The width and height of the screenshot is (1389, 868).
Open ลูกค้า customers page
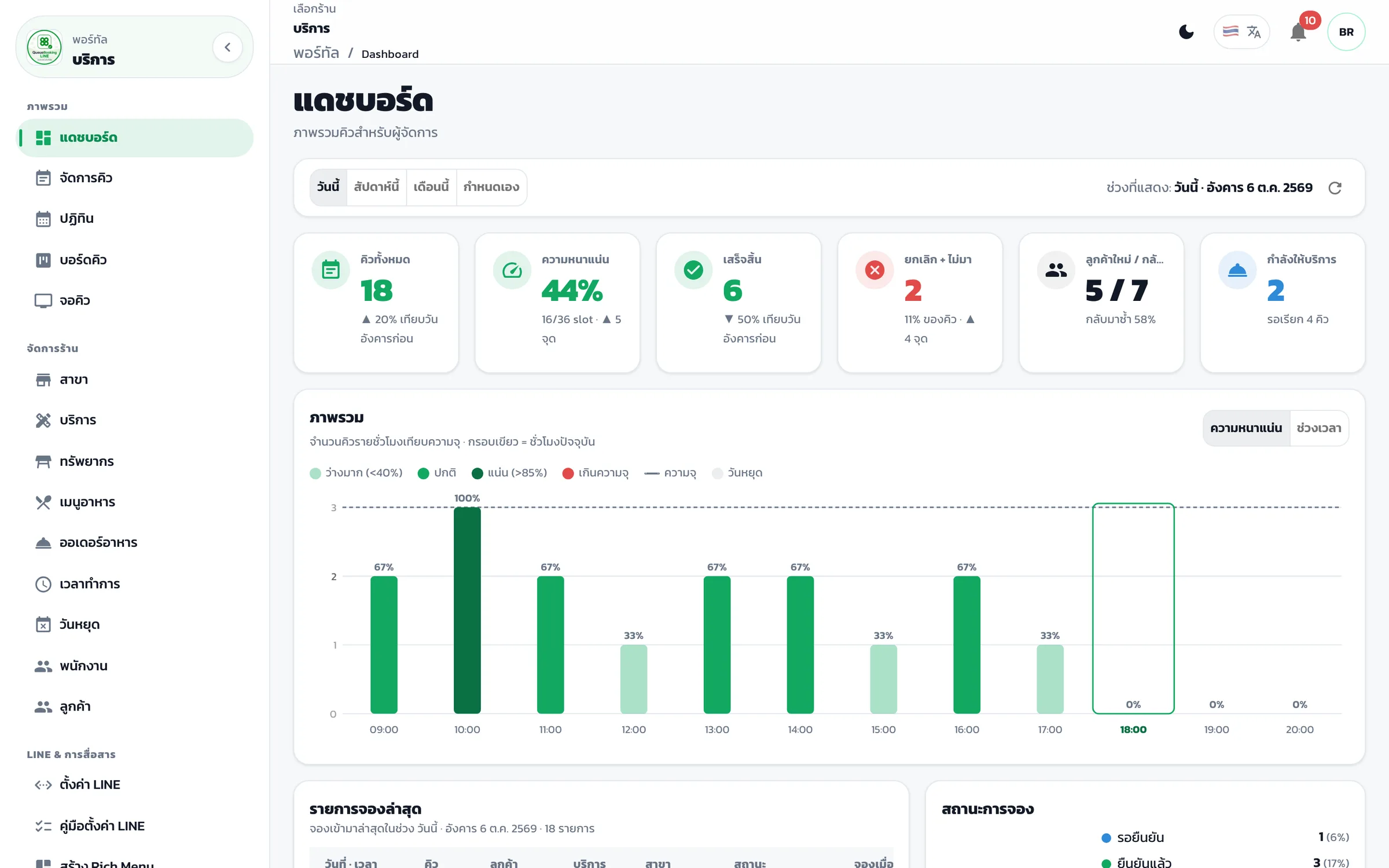click(135, 707)
